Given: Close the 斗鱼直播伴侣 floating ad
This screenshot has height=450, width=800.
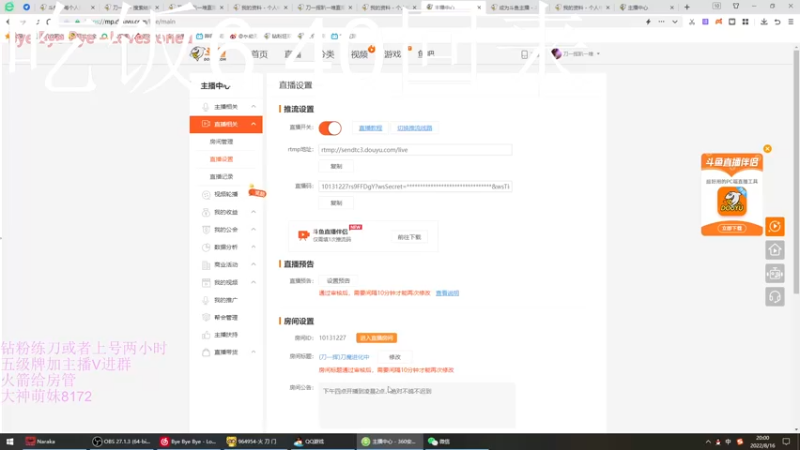Looking at the screenshot, I should pyautogui.click(x=767, y=149).
